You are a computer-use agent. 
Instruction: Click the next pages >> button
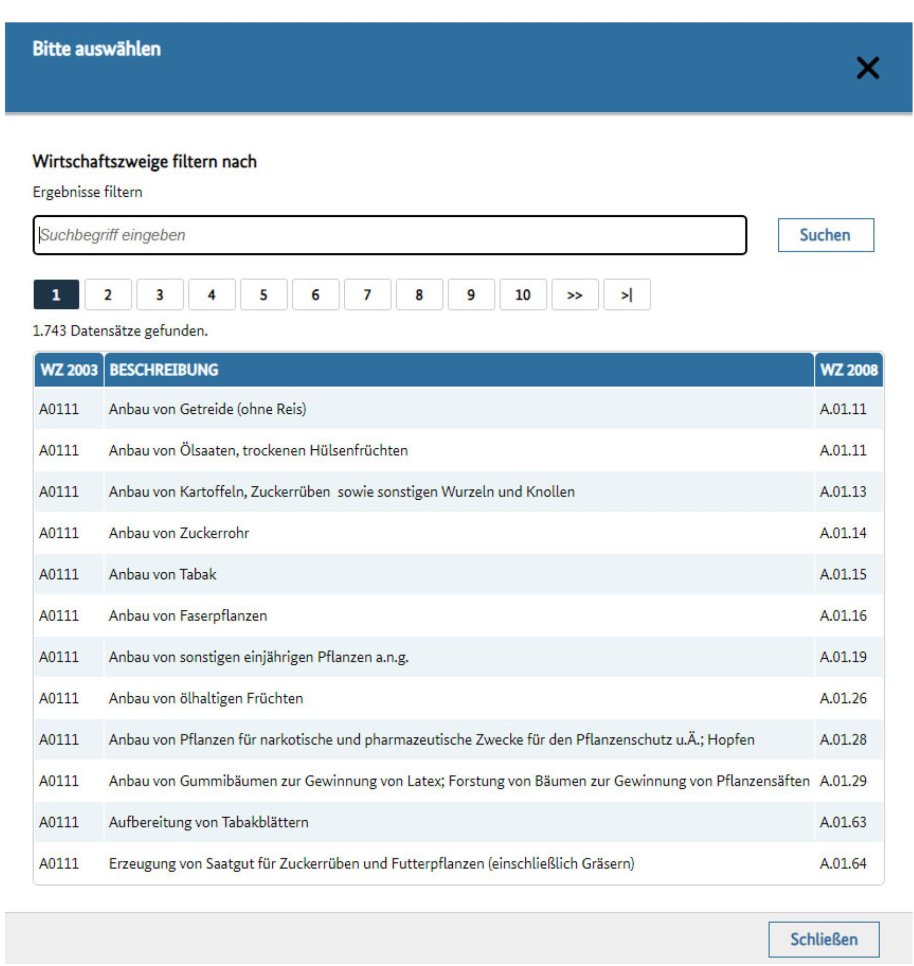click(575, 295)
